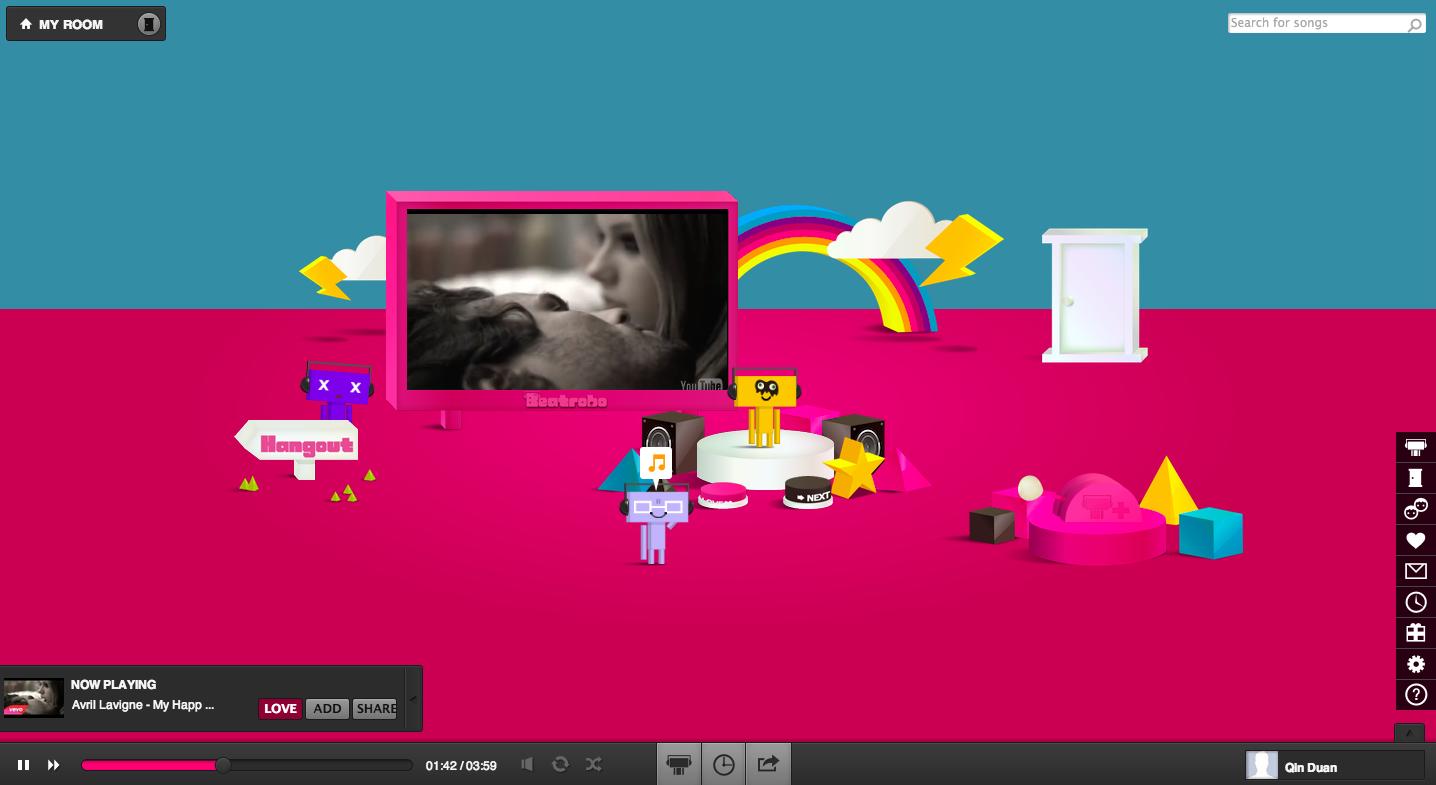Viewport: 1436px width, 785px height.
Task: Open the friends faces icon in the sidebar
Action: tap(1416, 509)
